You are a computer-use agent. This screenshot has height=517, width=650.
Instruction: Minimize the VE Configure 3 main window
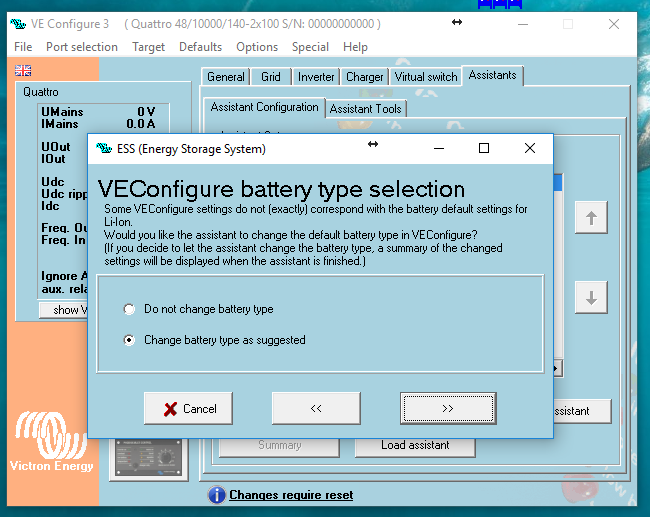click(x=523, y=24)
